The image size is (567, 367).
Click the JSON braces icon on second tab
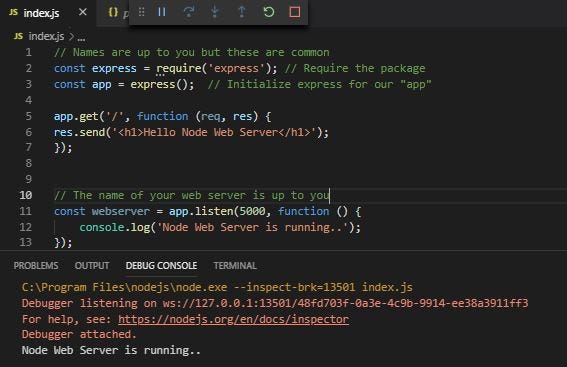[113, 12]
